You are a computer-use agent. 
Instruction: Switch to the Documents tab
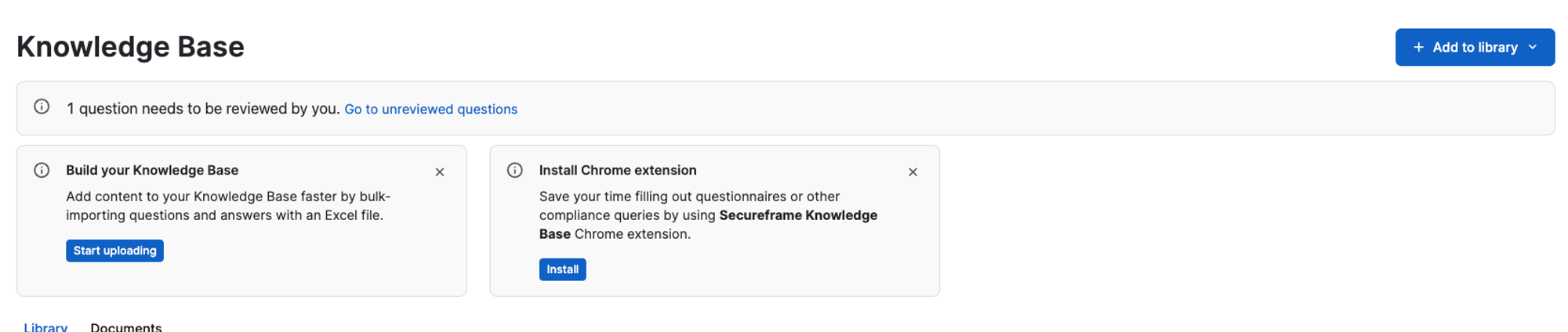tap(126, 327)
